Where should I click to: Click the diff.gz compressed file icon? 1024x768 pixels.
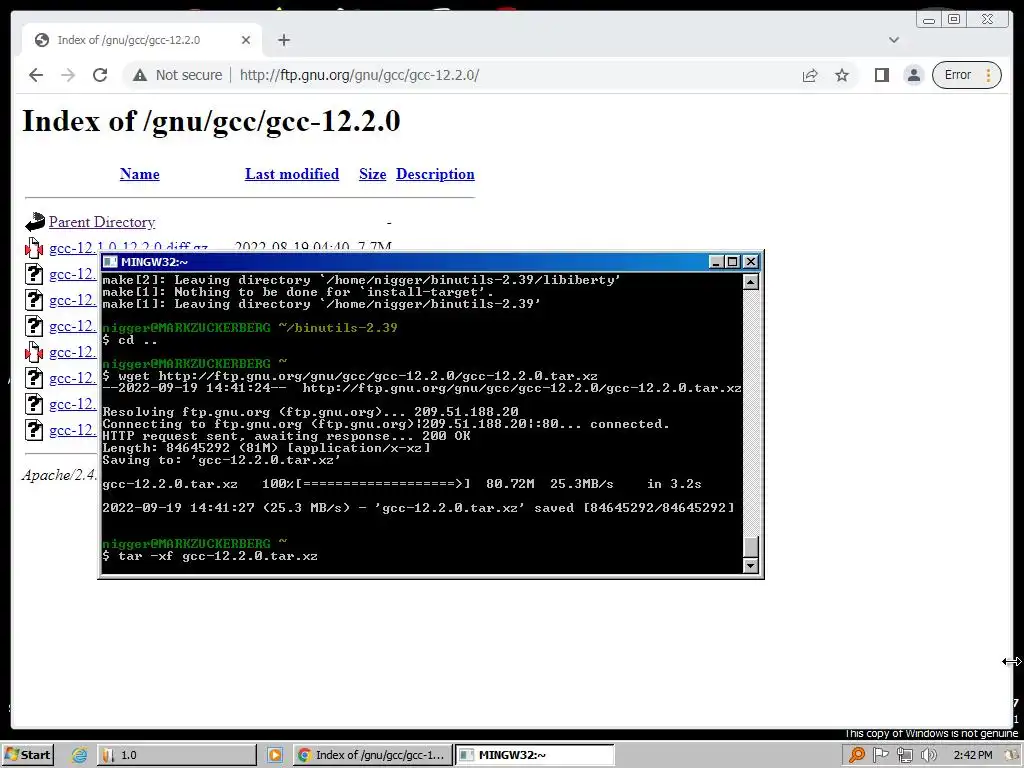click(x=34, y=249)
